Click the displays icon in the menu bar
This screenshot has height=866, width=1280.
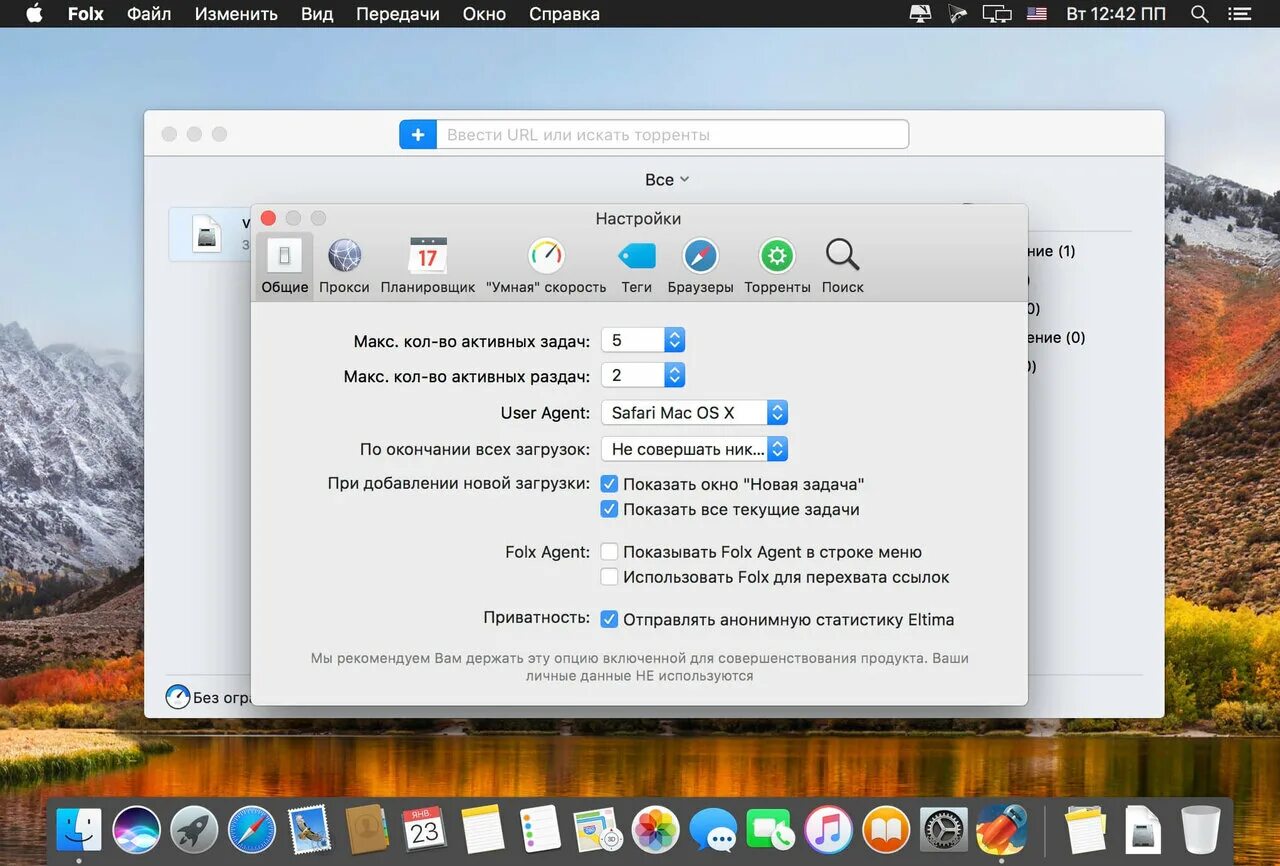click(x=997, y=14)
